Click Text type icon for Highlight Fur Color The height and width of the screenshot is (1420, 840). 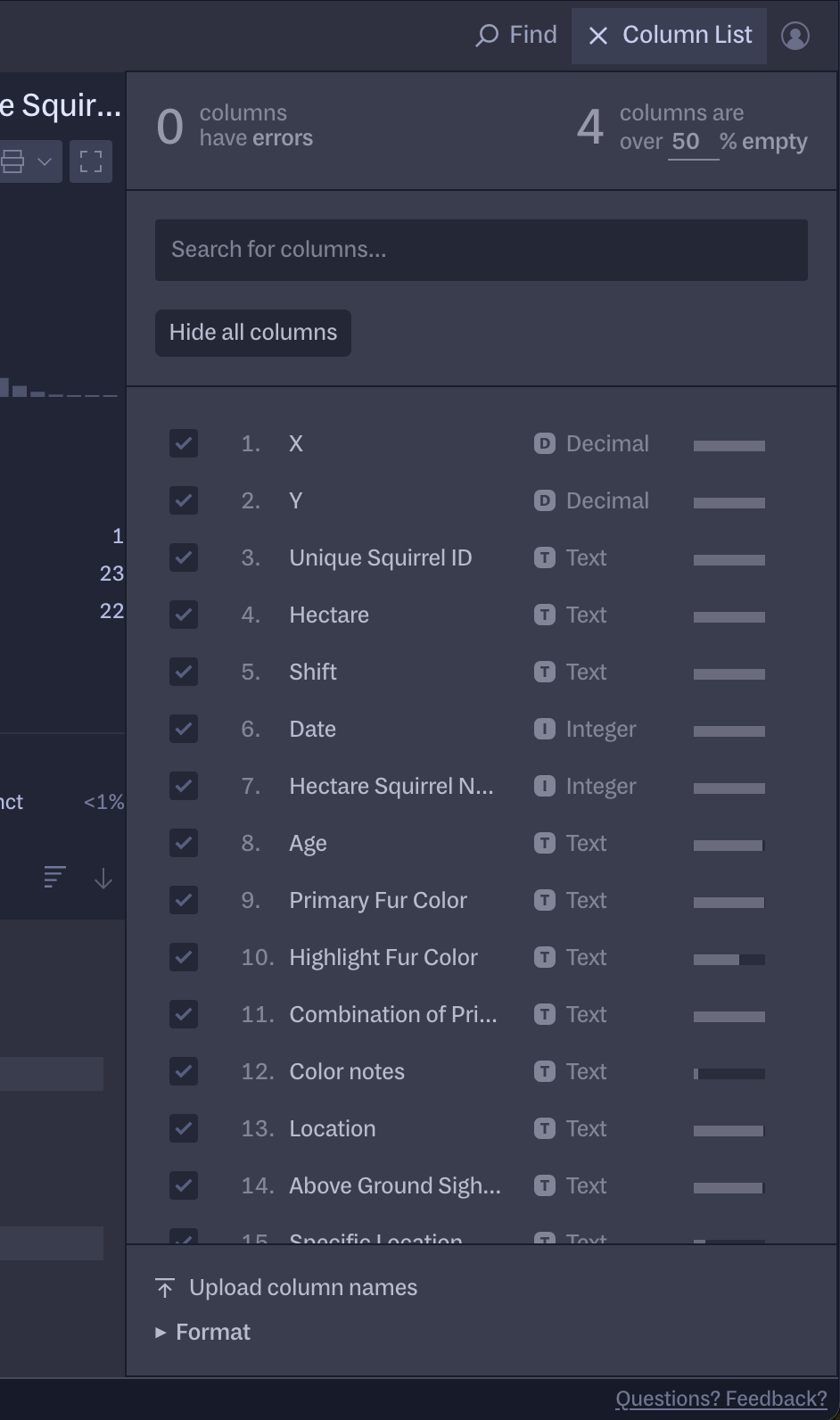545,957
